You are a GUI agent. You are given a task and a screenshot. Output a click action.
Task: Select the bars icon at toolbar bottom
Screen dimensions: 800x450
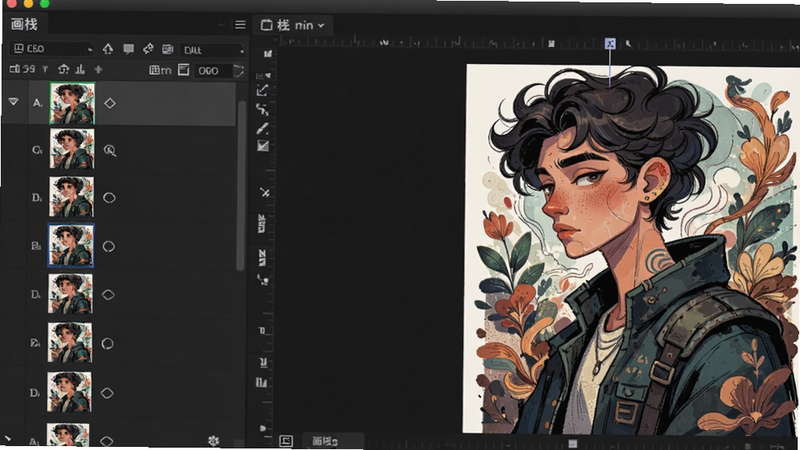[261, 382]
